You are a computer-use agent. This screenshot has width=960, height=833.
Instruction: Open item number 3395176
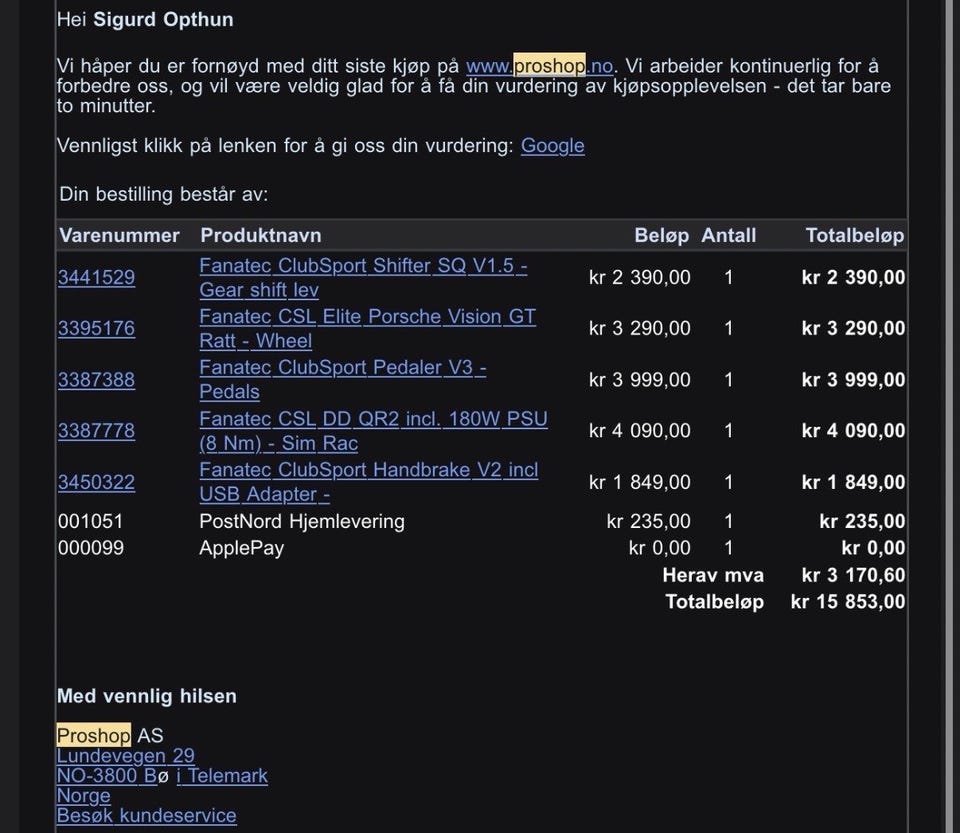point(96,328)
